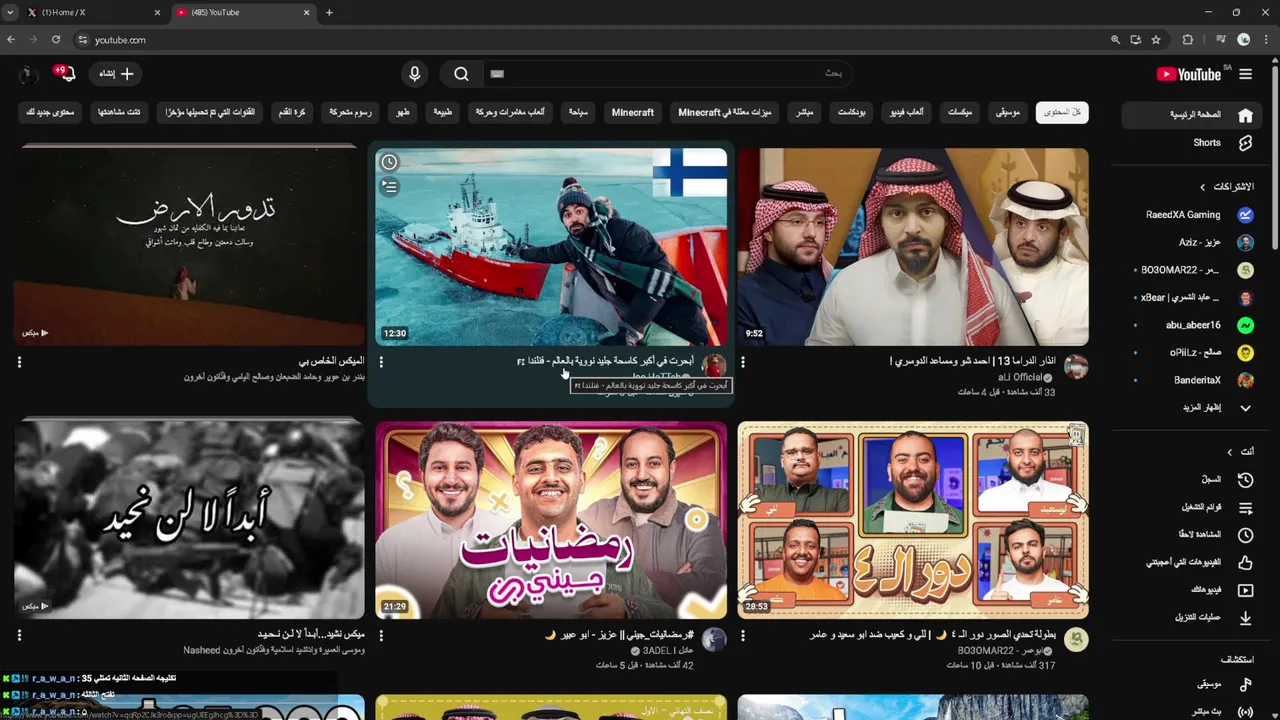Image resolution: width=1280 pixels, height=720 pixels.
Task: Open options menu for آثار الدراما 13 video
Action: click(743, 362)
